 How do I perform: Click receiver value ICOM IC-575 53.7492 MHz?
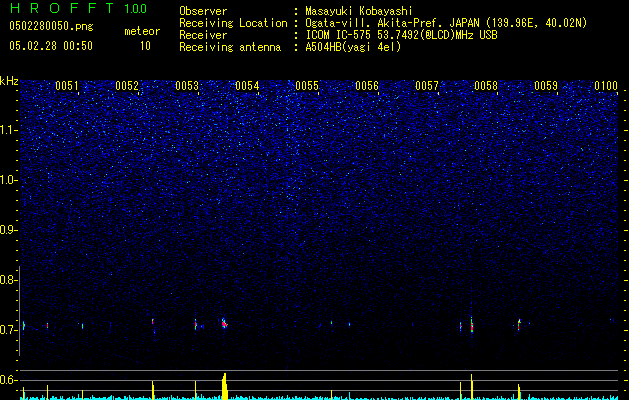click(x=401, y=35)
